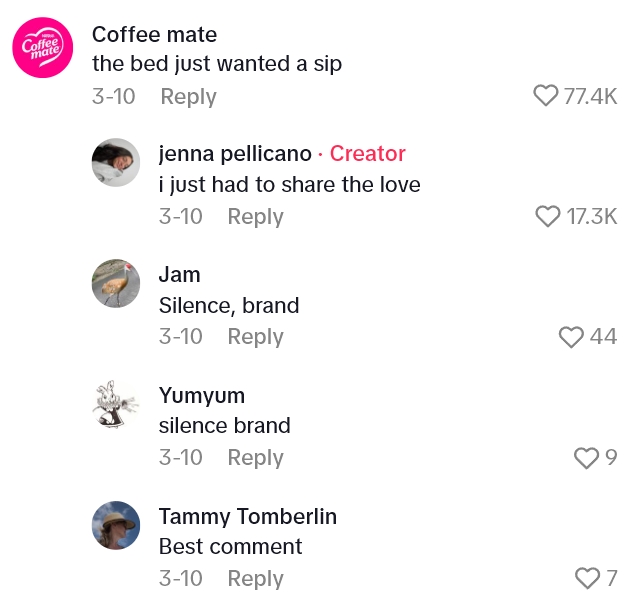Image resolution: width=627 pixels, height=609 pixels.
Task: Like Tammy Tomberlin's "Best comment" reply
Action: 587,578
